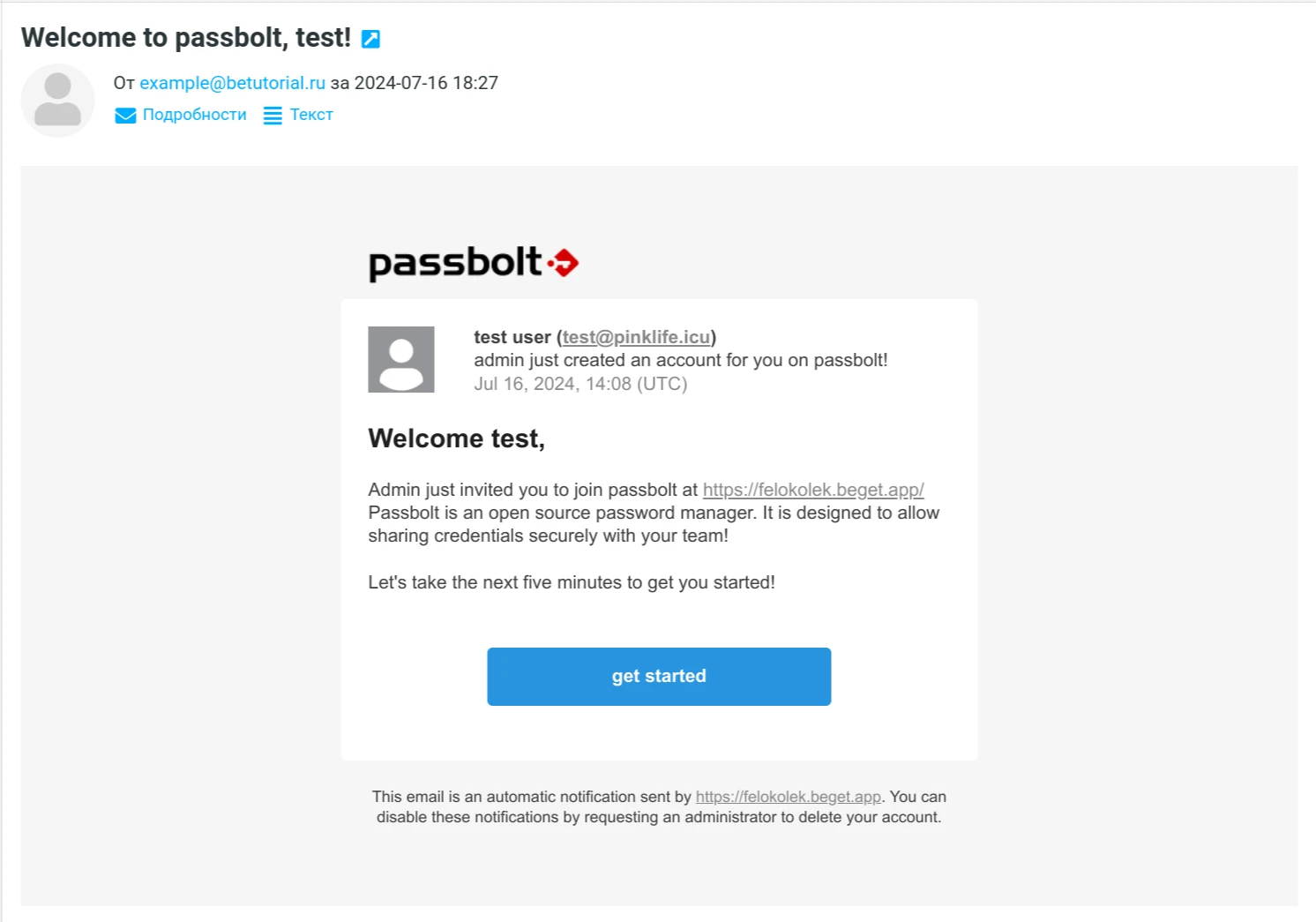Click the sender's round avatar placeholder
The image size is (1316, 922).
coord(57,100)
